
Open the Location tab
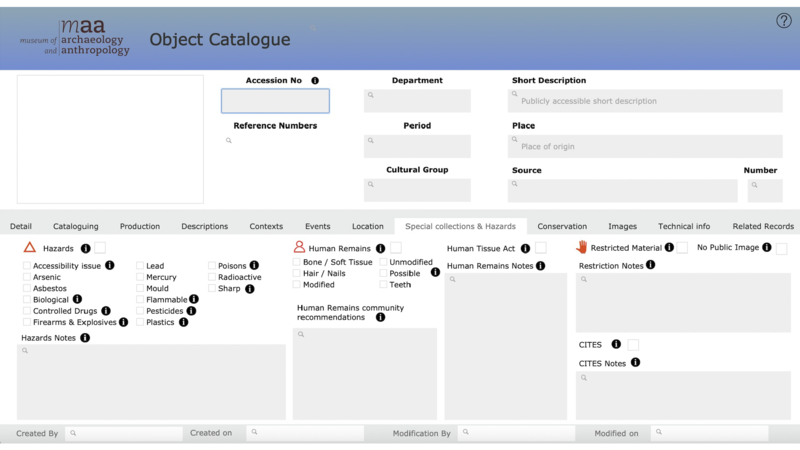[x=368, y=226]
